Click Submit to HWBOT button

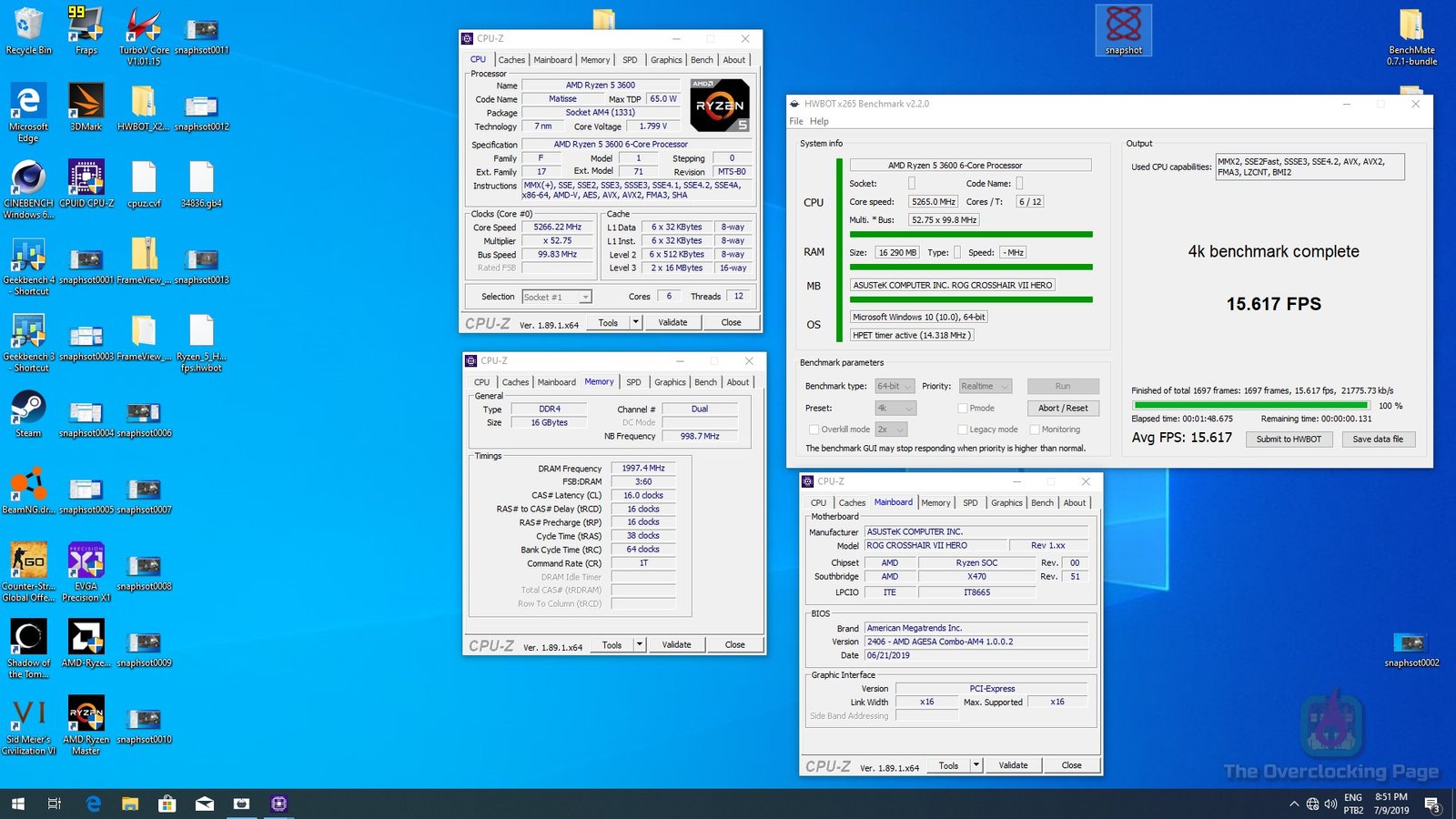click(1289, 439)
